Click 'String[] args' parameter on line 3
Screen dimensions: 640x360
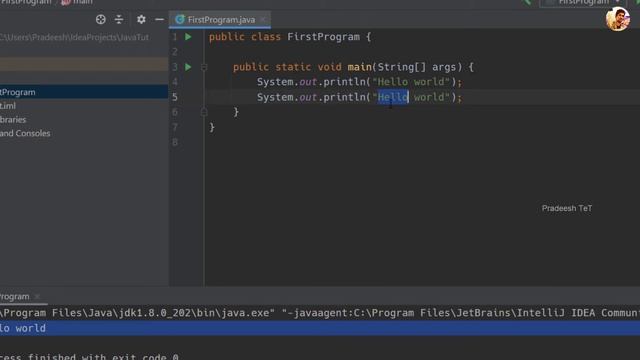point(416,67)
